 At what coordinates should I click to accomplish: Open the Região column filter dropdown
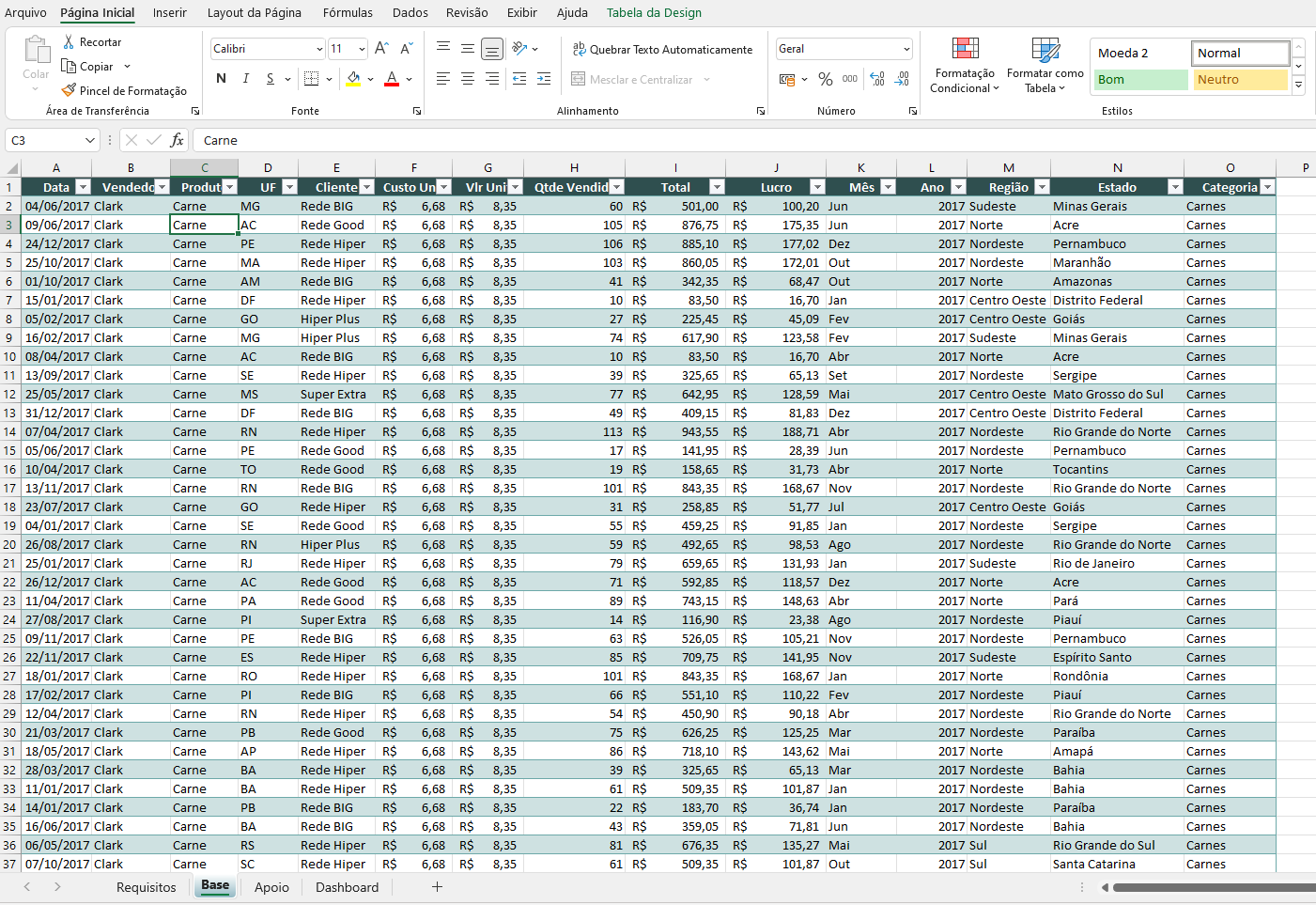(1043, 187)
